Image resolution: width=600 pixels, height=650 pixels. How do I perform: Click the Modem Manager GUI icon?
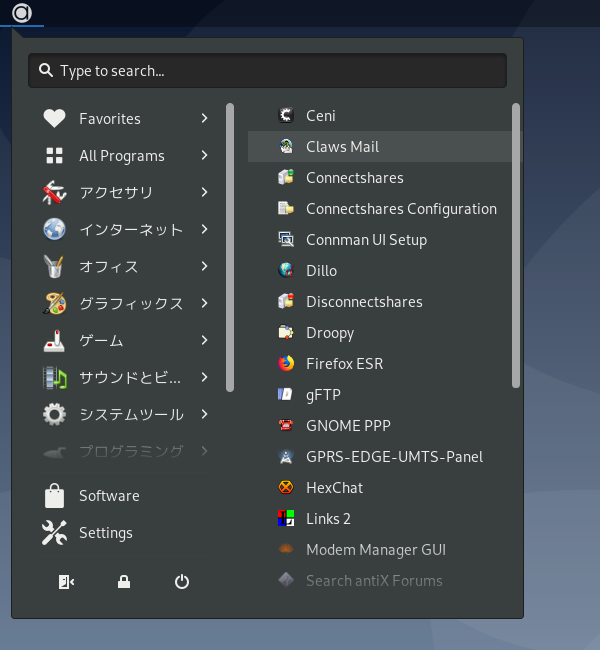(286, 549)
